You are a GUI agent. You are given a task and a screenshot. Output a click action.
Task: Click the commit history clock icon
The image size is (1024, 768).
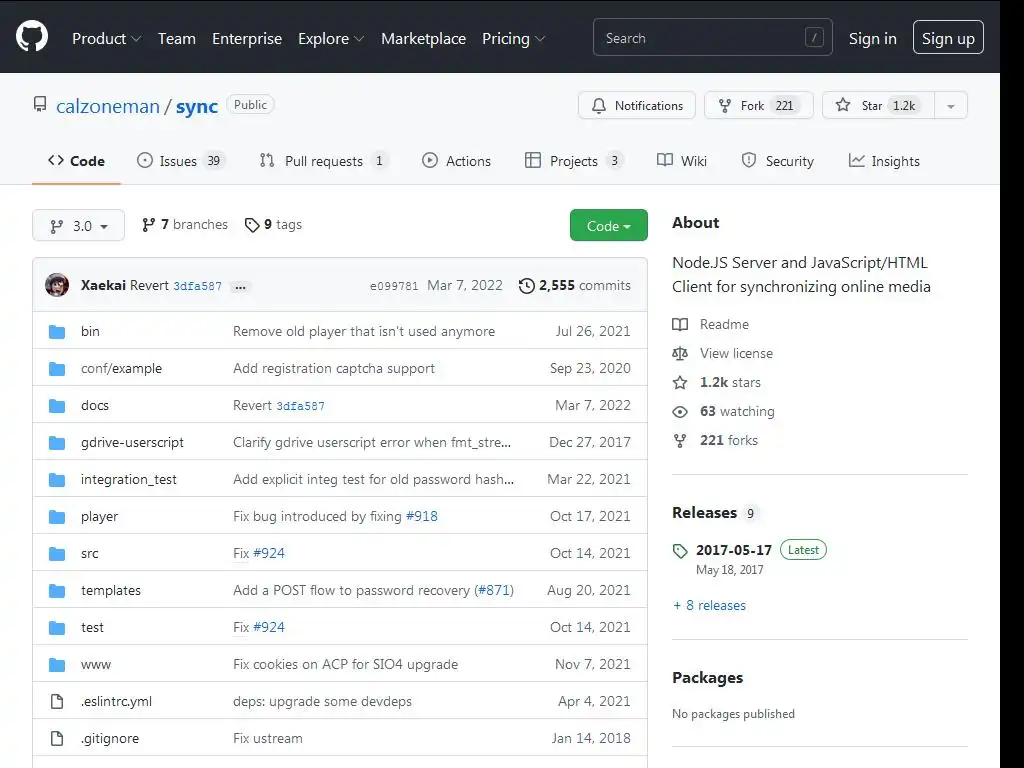[x=526, y=286]
